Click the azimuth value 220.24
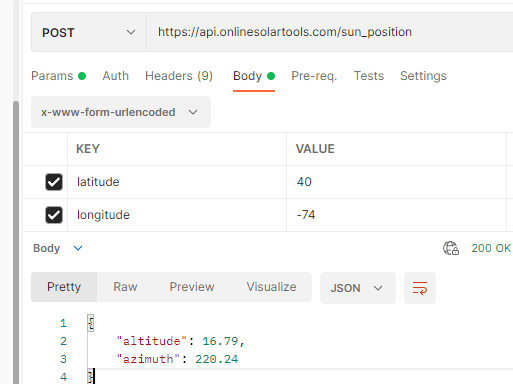Screen dimensions: 513x384 tap(217, 359)
